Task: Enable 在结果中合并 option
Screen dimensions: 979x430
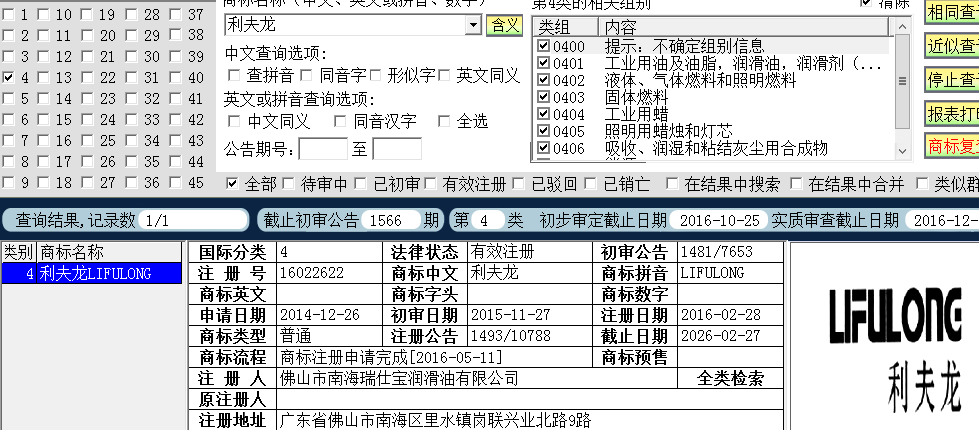Action: pyautogui.click(x=796, y=183)
